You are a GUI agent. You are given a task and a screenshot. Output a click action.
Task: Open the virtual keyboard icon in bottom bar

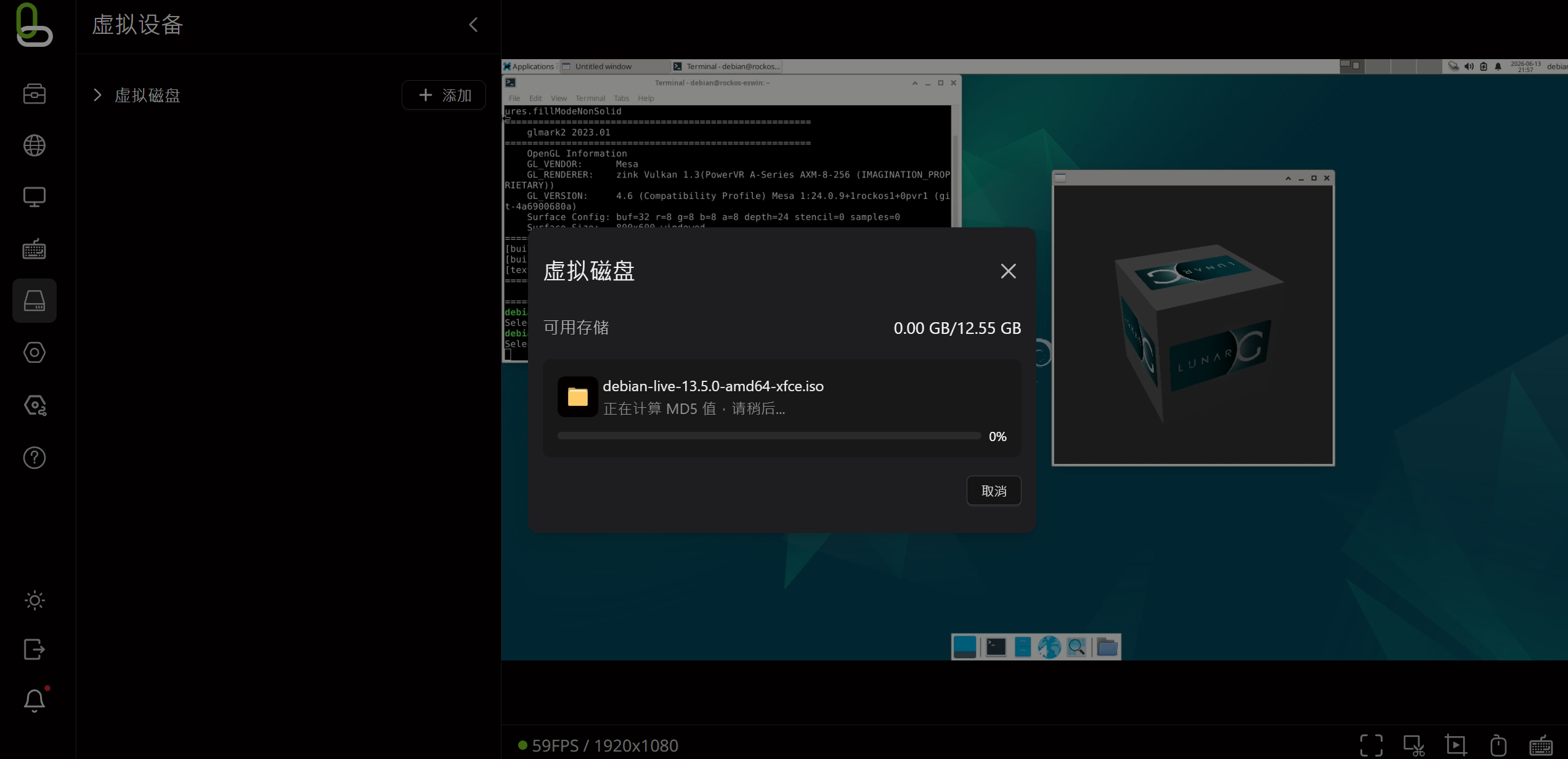(x=1541, y=745)
